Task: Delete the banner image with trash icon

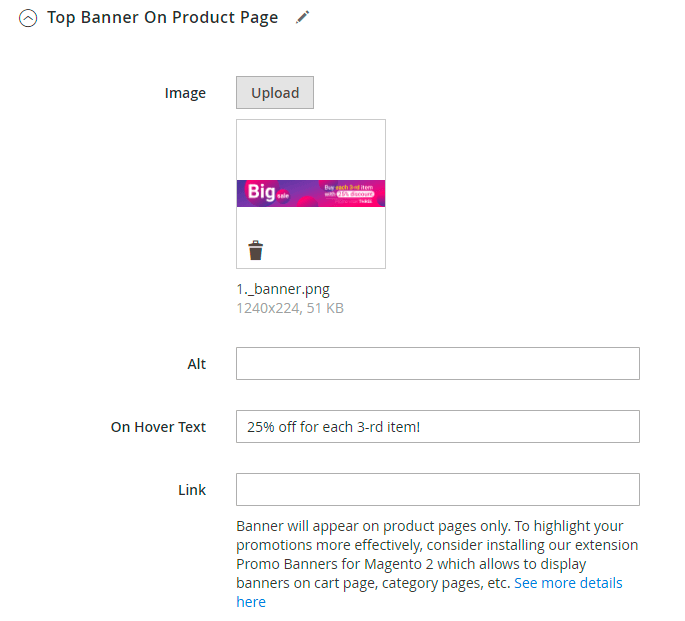Action: 256,250
